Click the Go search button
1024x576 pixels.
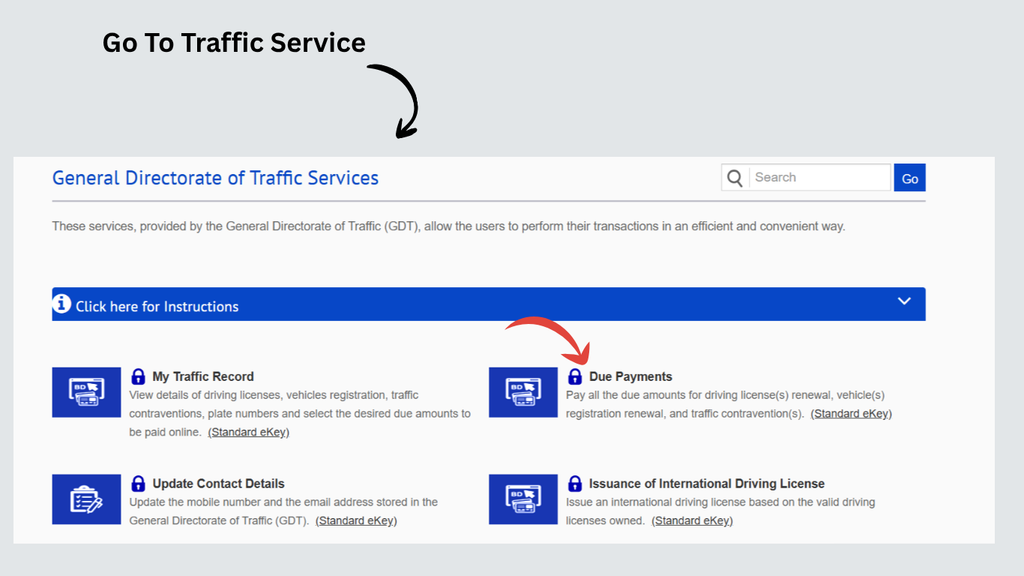click(910, 178)
